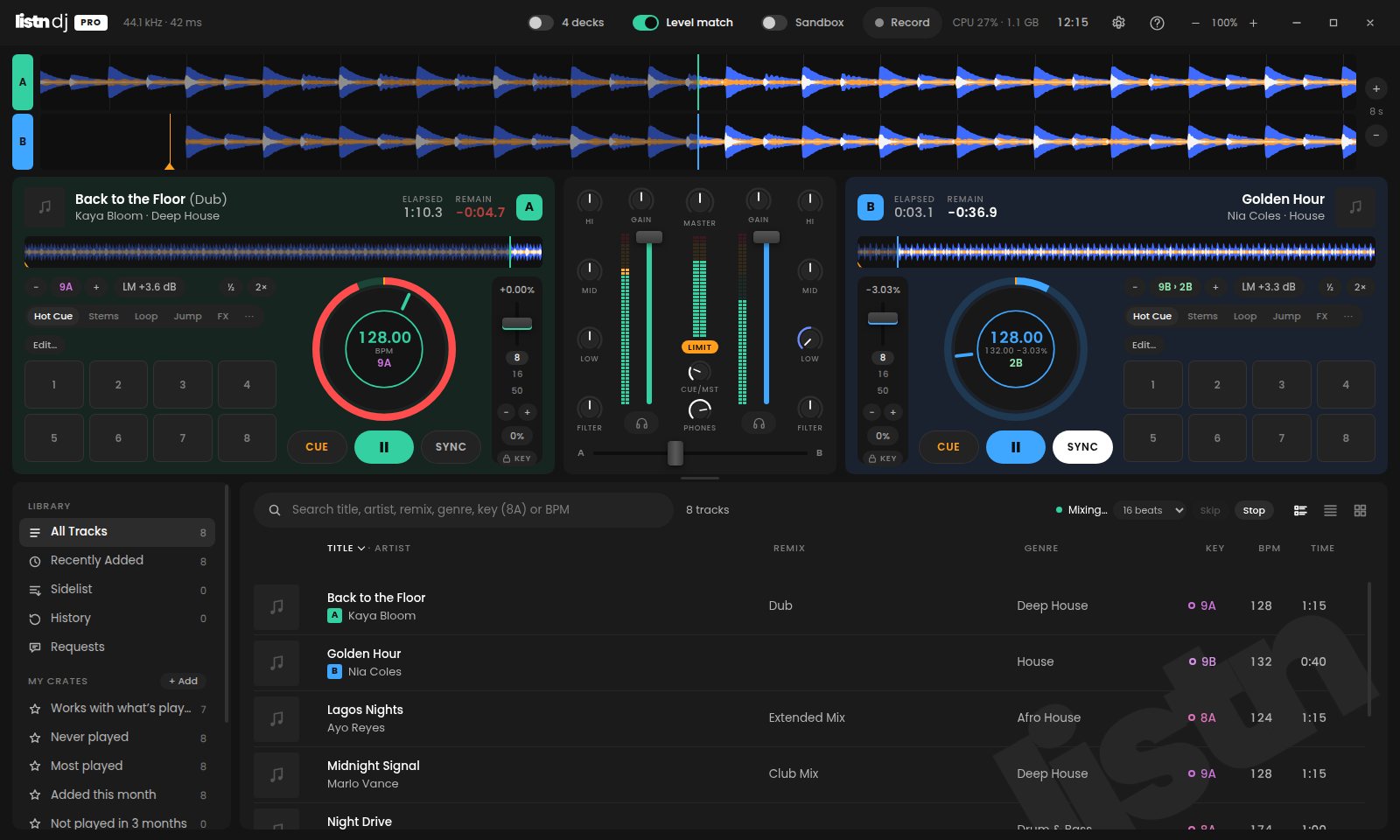Open Recently Added list
1400x840 pixels.
117,560
